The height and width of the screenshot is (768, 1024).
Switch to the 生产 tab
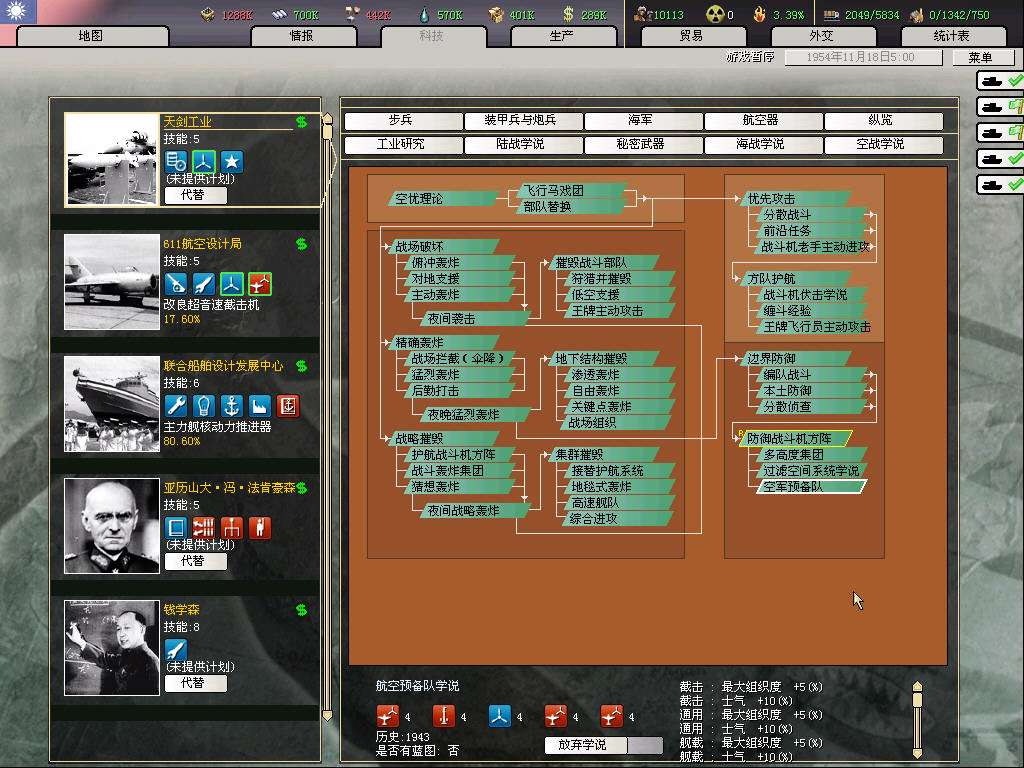coord(561,36)
